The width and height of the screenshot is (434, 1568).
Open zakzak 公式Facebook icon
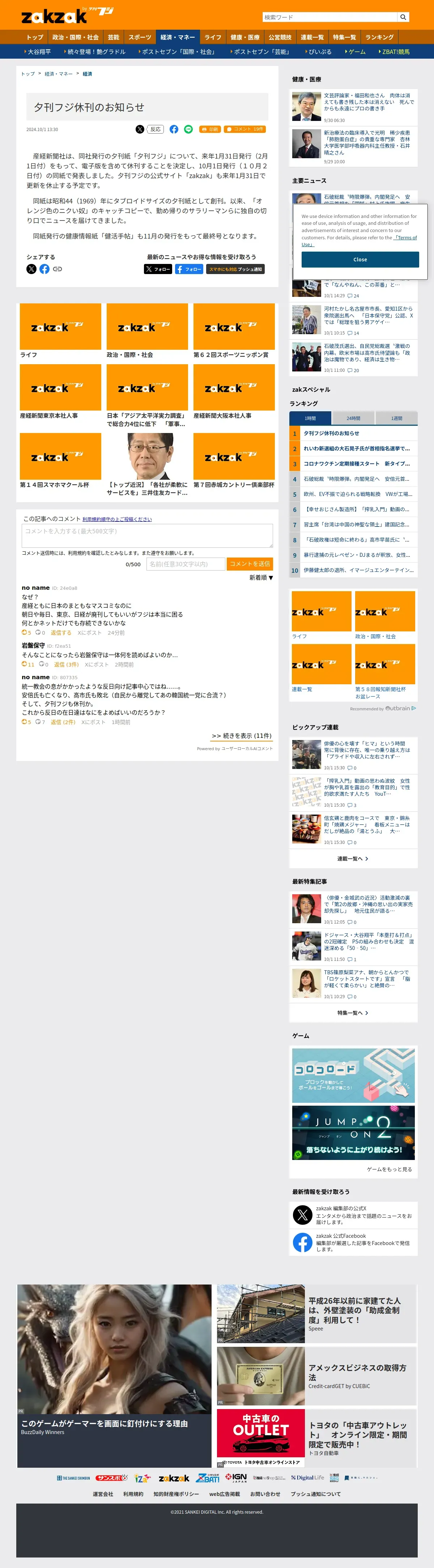(x=302, y=1243)
